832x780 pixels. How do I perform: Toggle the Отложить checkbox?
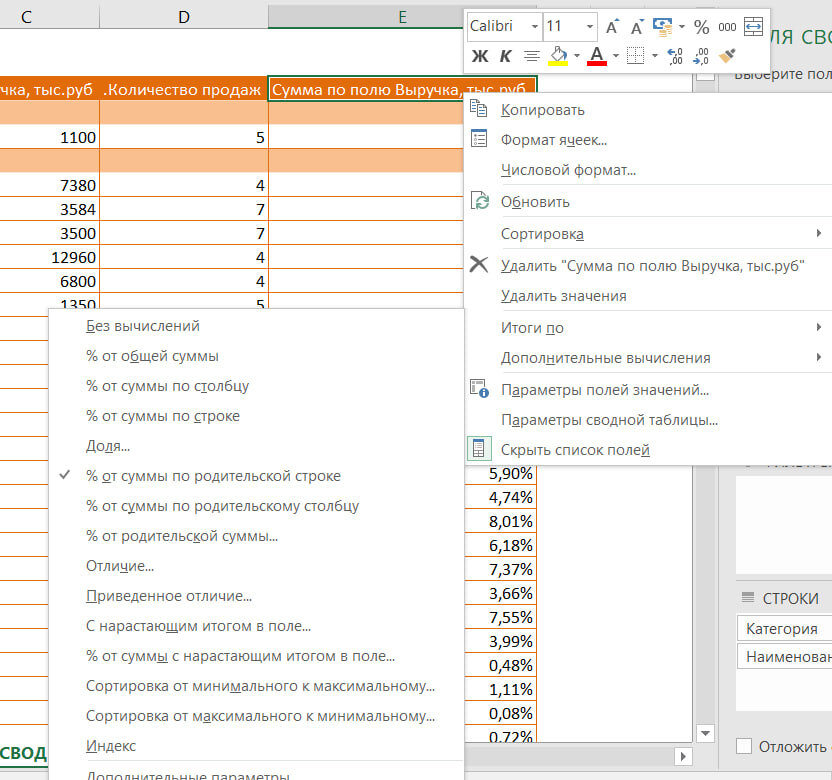[x=744, y=746]
